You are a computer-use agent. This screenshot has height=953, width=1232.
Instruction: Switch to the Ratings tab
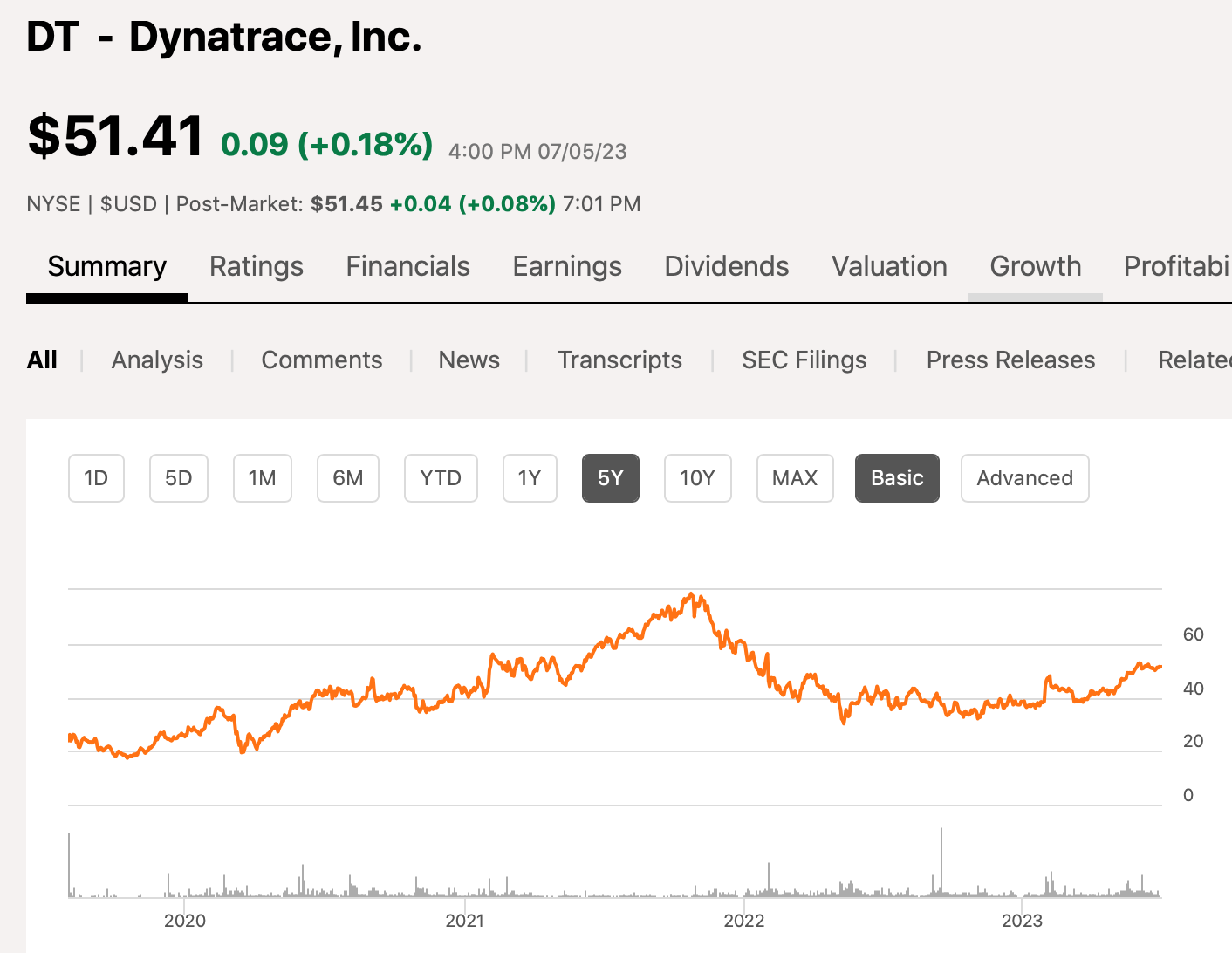(256, 266)
